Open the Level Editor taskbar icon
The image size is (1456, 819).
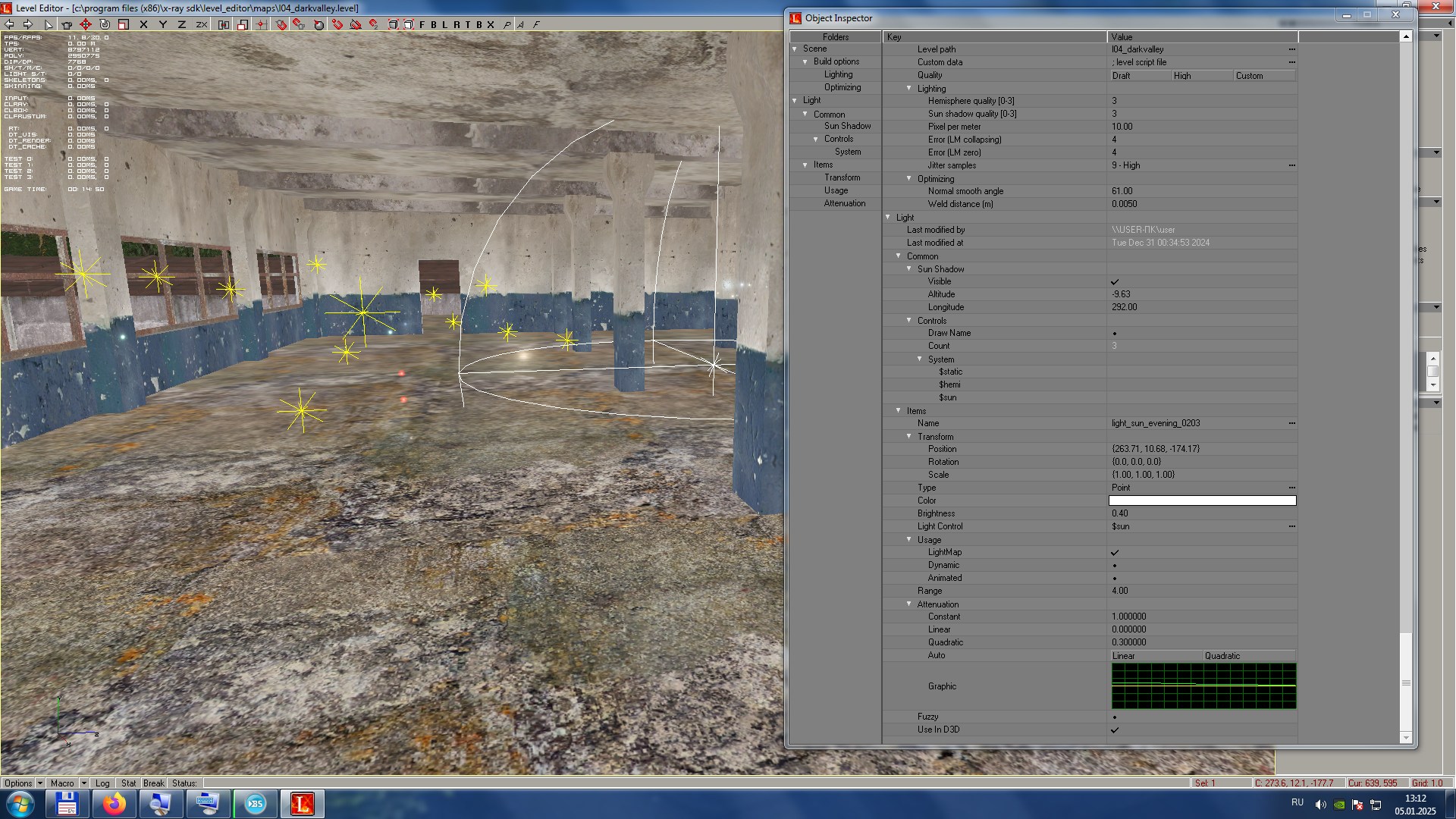(302, 804)
